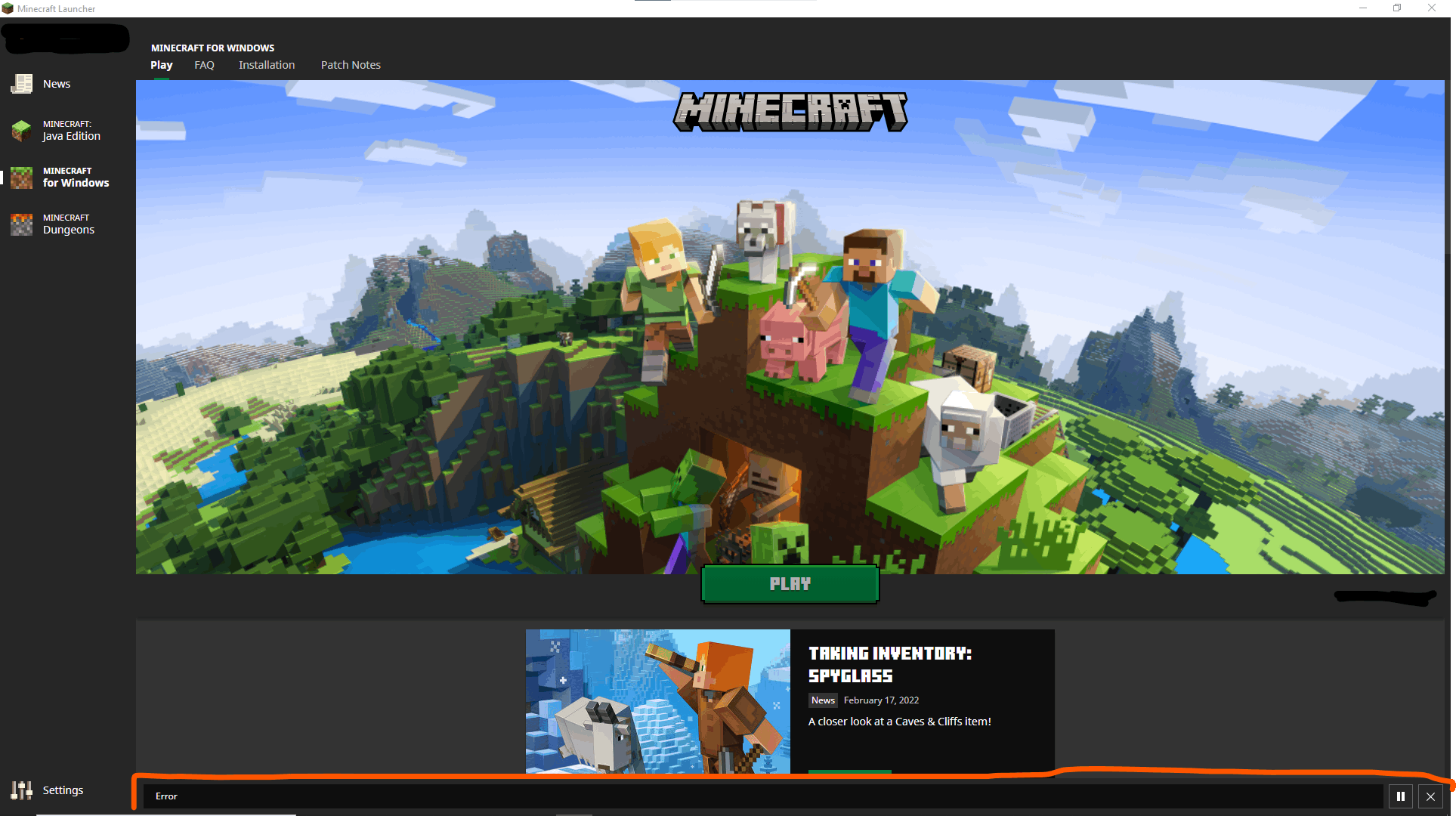Go to the Patch Notes tab
Viewport: 1456px width, 816px height.
(351, 65)
